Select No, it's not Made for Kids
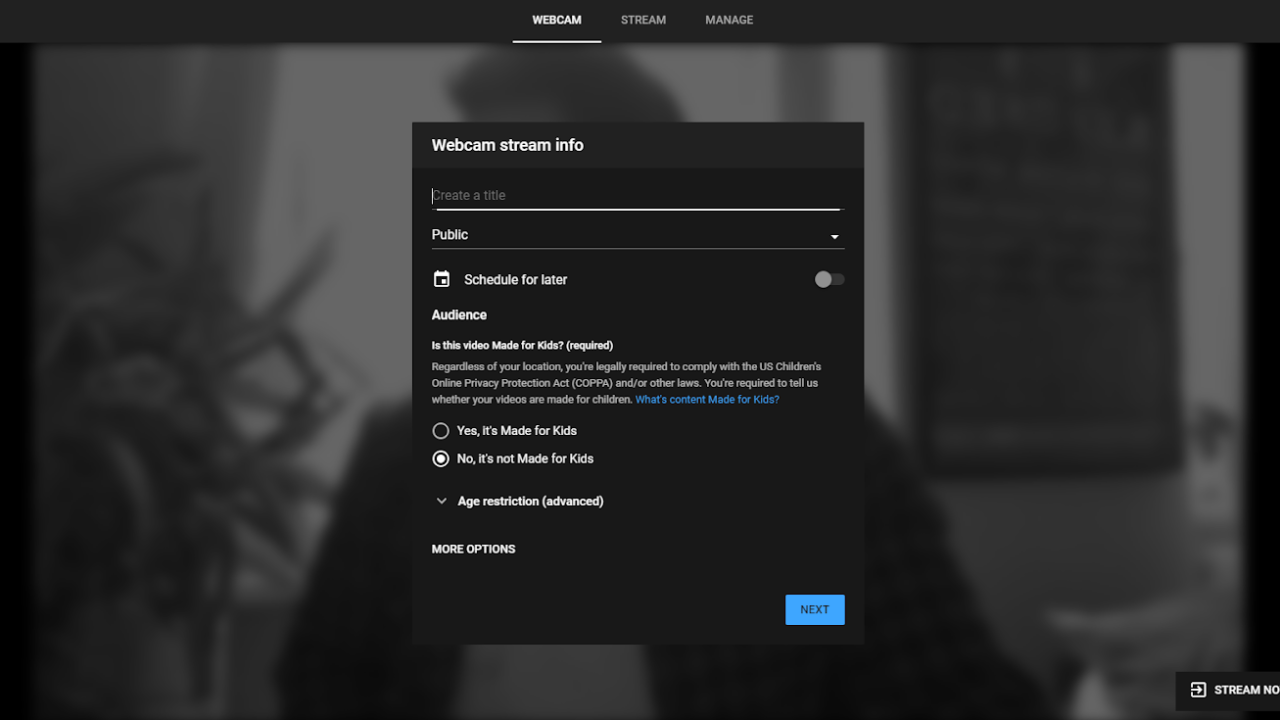 tap(513, 459)
